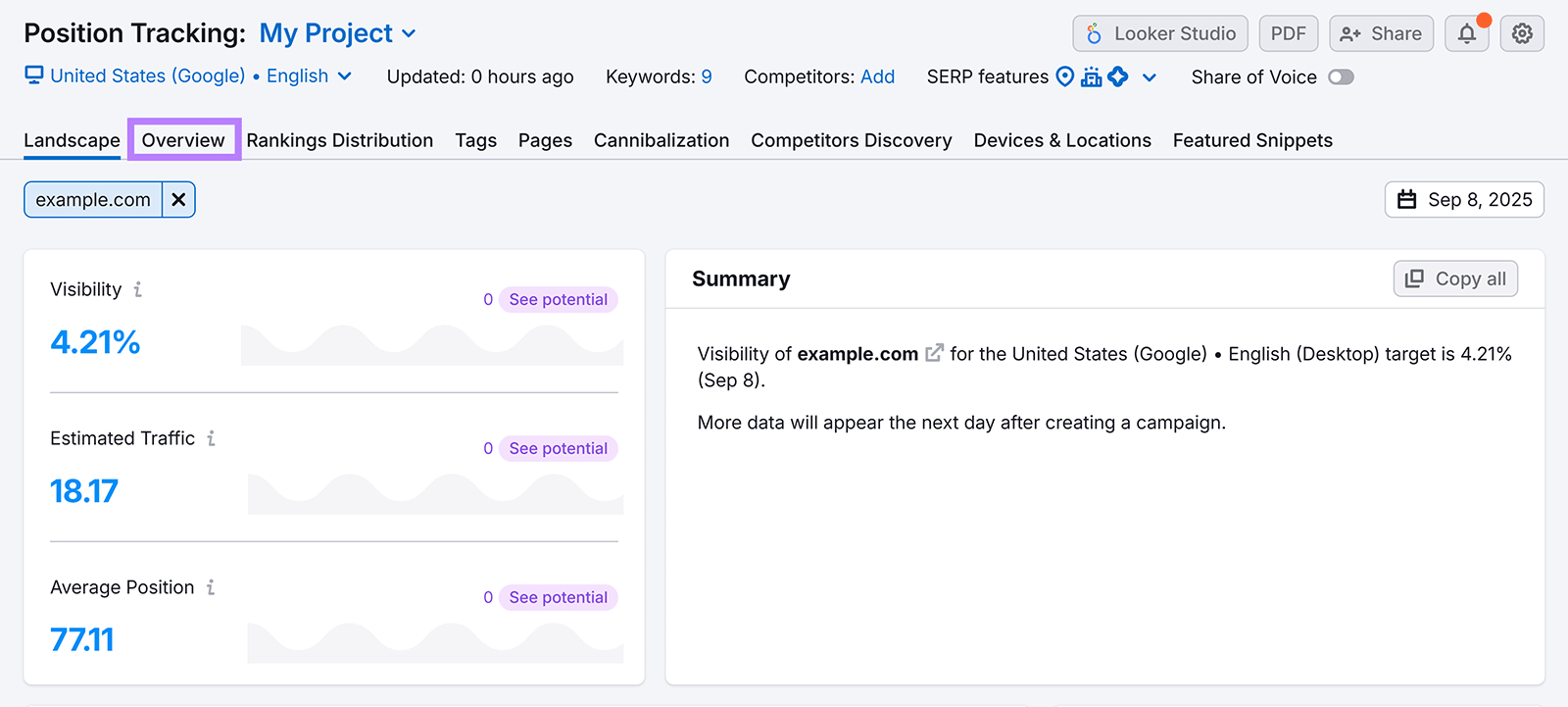Click the Copy all button

[1455, 278]
